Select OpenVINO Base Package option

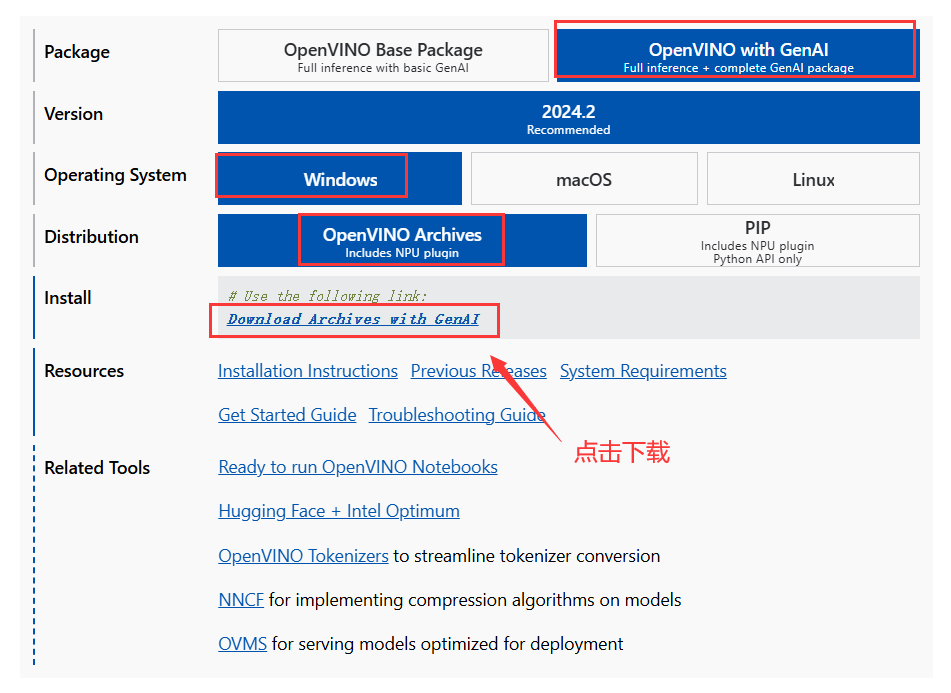(x=383, y=55)
